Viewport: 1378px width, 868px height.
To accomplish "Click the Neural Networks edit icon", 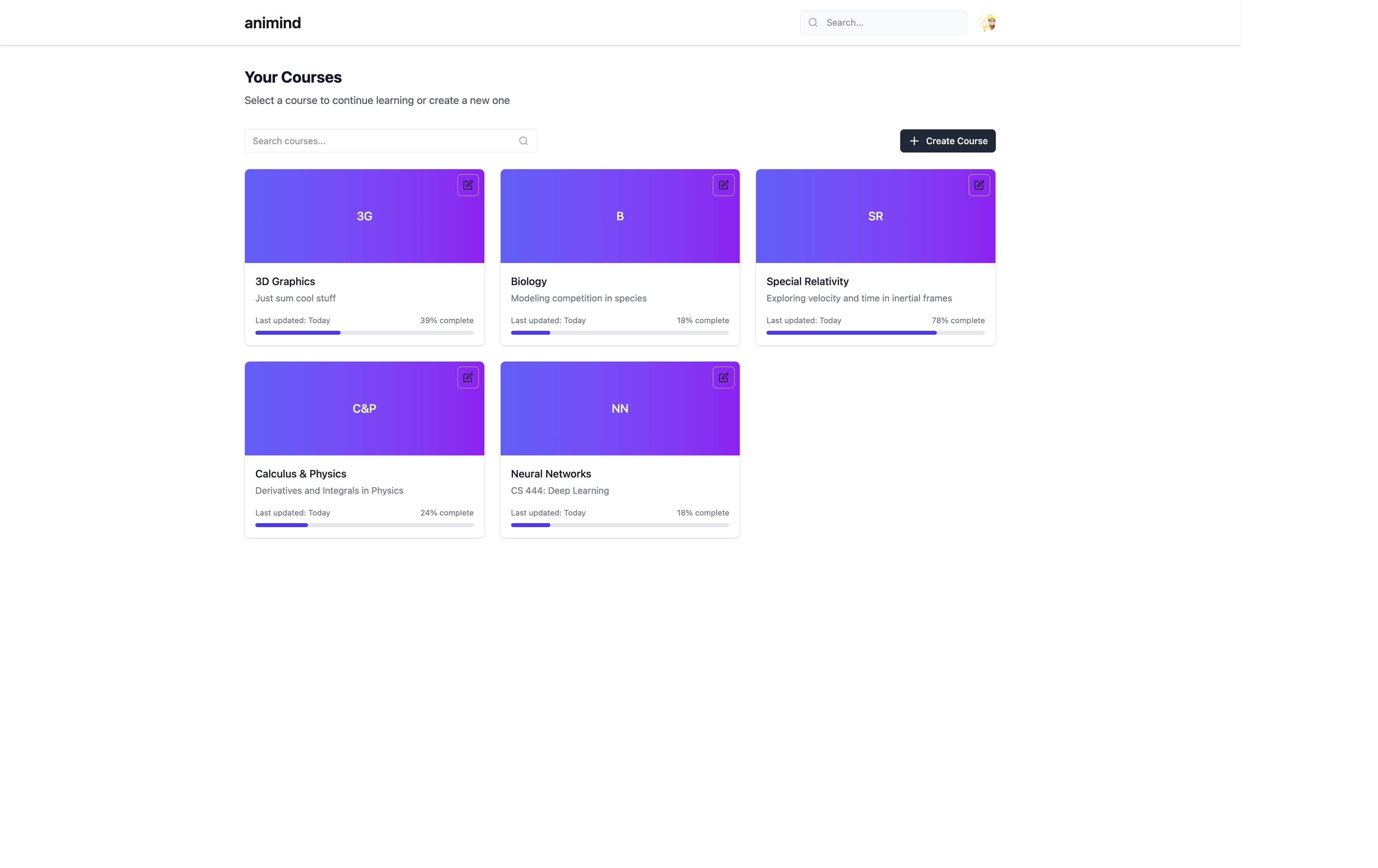I will [x=723, y=377].
